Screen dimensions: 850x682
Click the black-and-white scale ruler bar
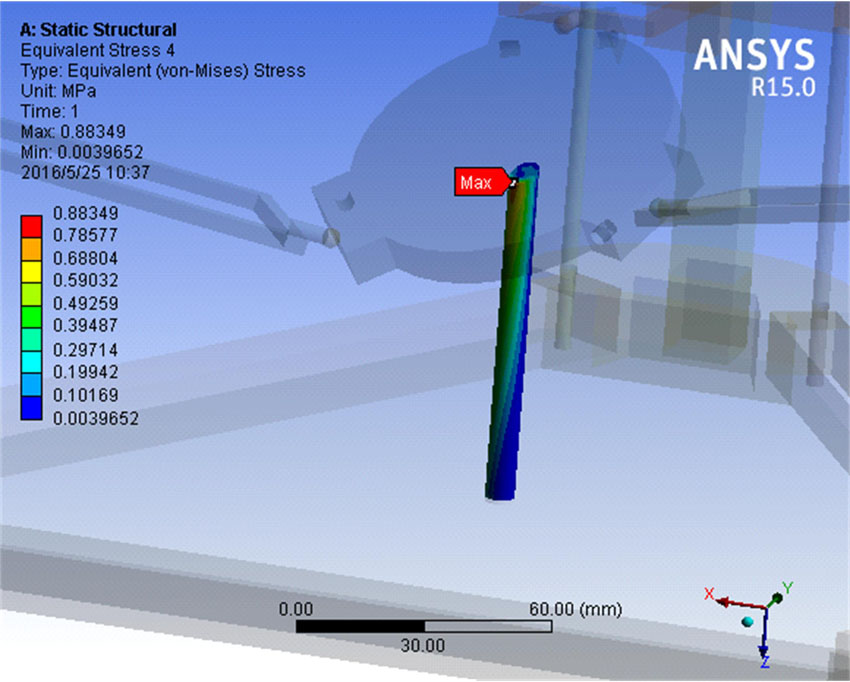(423, 626)
